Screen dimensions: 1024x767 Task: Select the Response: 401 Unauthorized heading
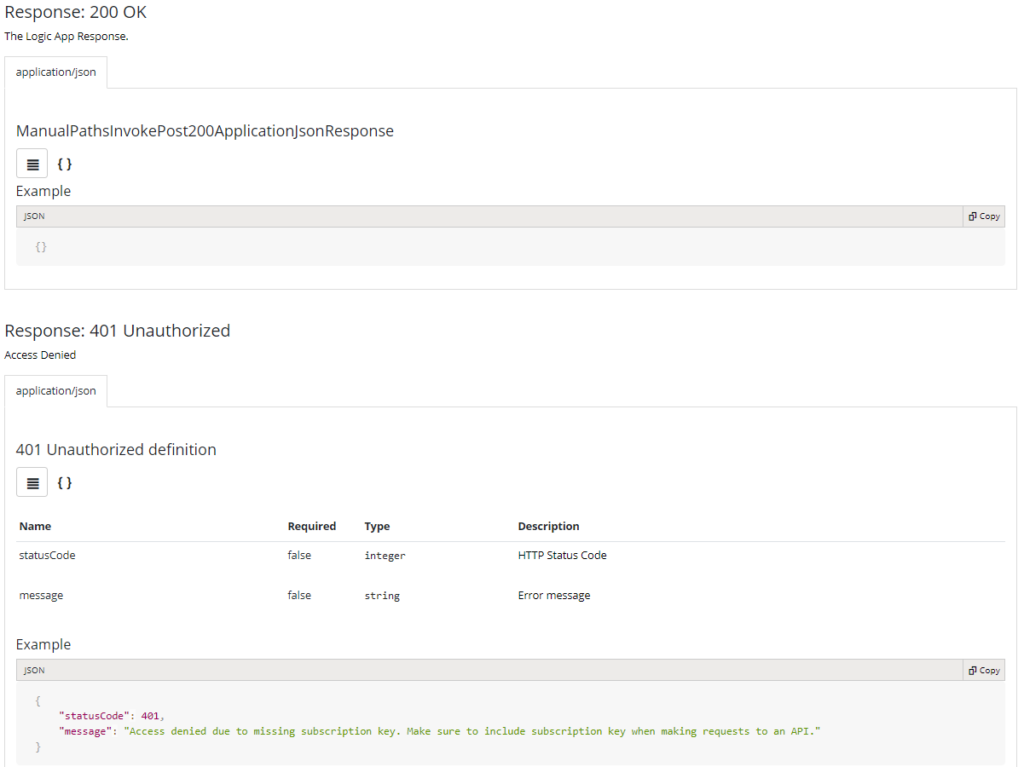[117, 330]
